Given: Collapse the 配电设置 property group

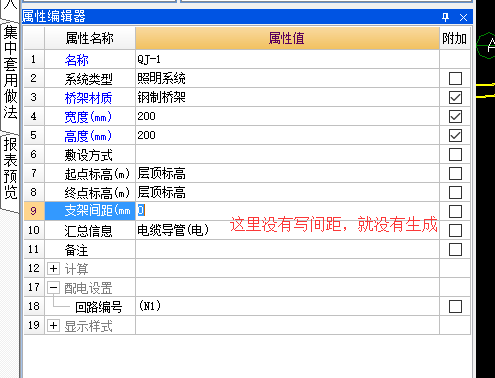Looking at the screenshot, I should (x=53, y=288).
